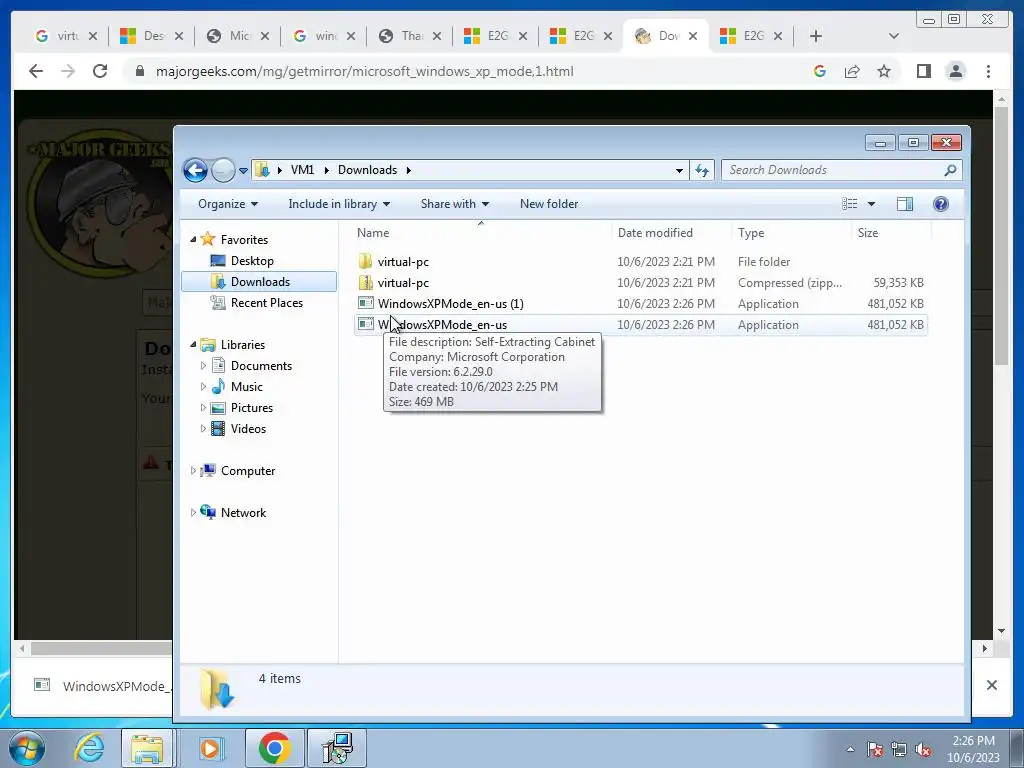
Task: Launch Internet Explorer from taskbar
Action: (89, 748)
